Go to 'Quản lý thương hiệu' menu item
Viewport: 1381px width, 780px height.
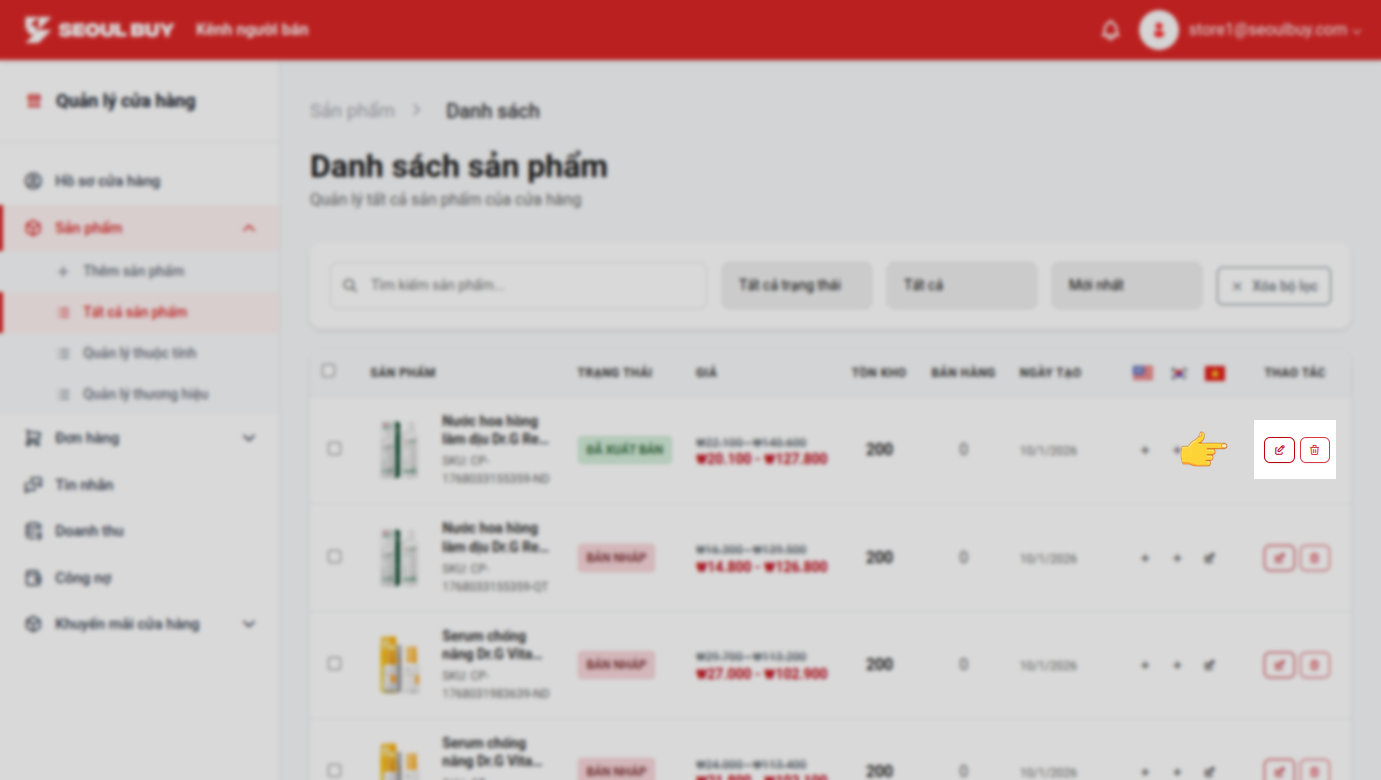pos(145,394)
